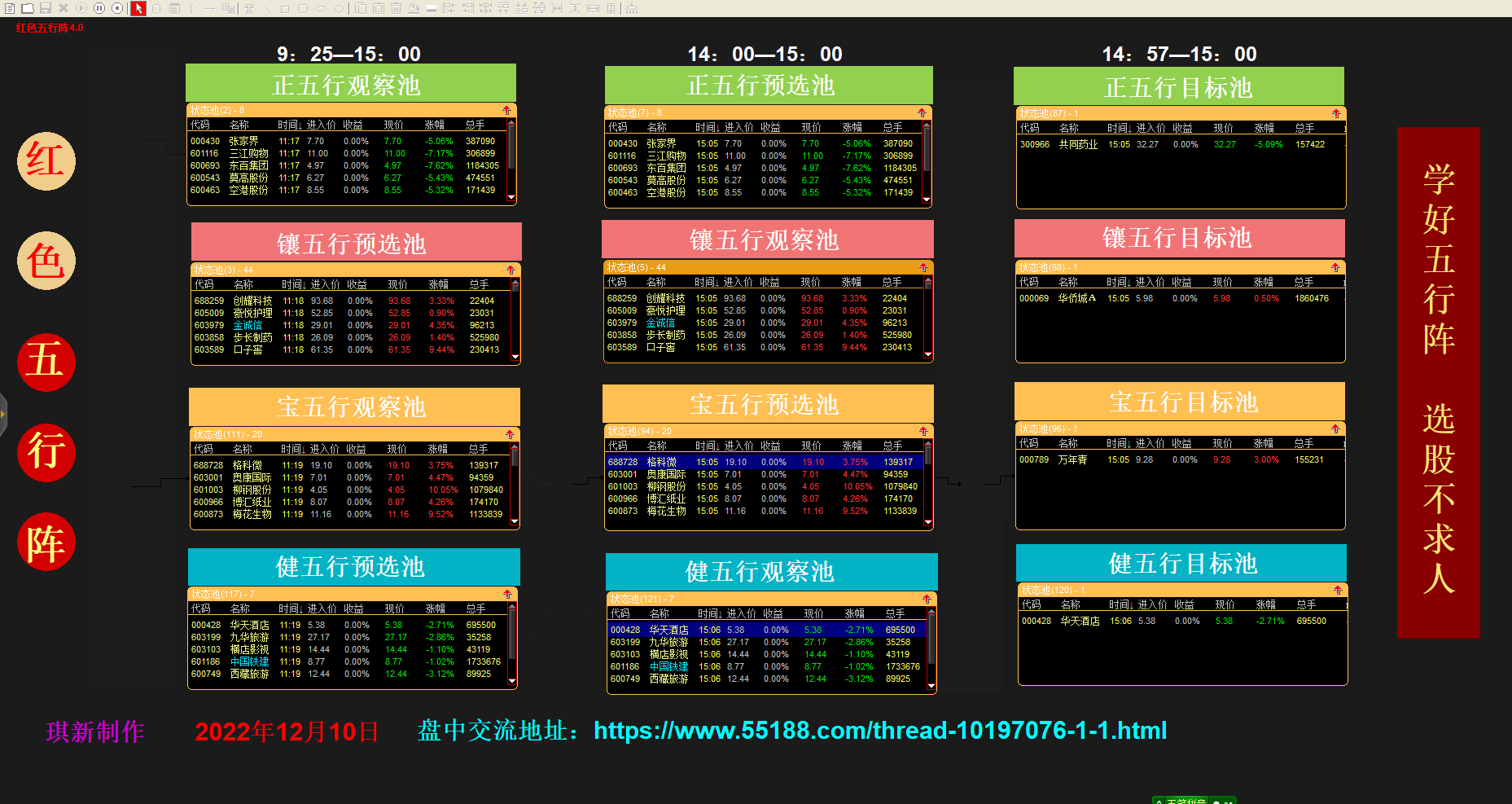Select the arrow pointer tool
Image resolution: width=1512 pixels, height=804 pixels.
pos(138,8)
